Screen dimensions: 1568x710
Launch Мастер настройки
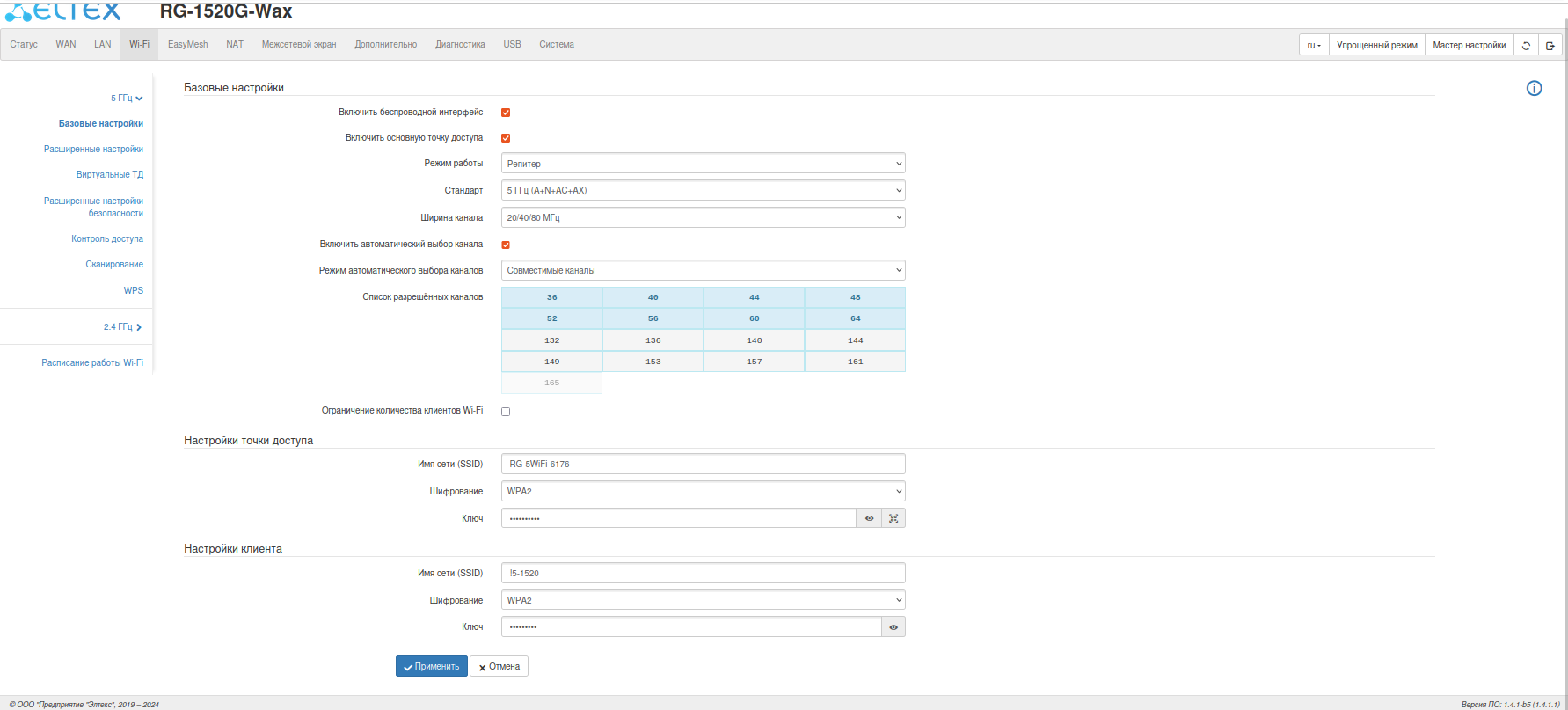1470,45
